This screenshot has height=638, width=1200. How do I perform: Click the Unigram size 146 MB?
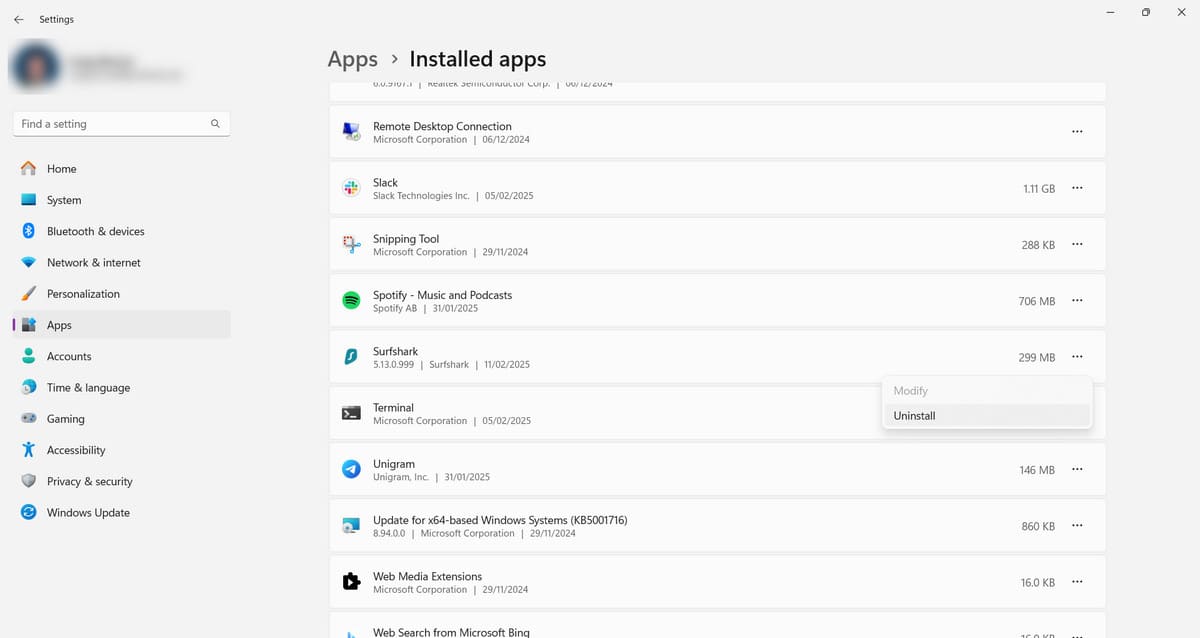pos(1037,469)
